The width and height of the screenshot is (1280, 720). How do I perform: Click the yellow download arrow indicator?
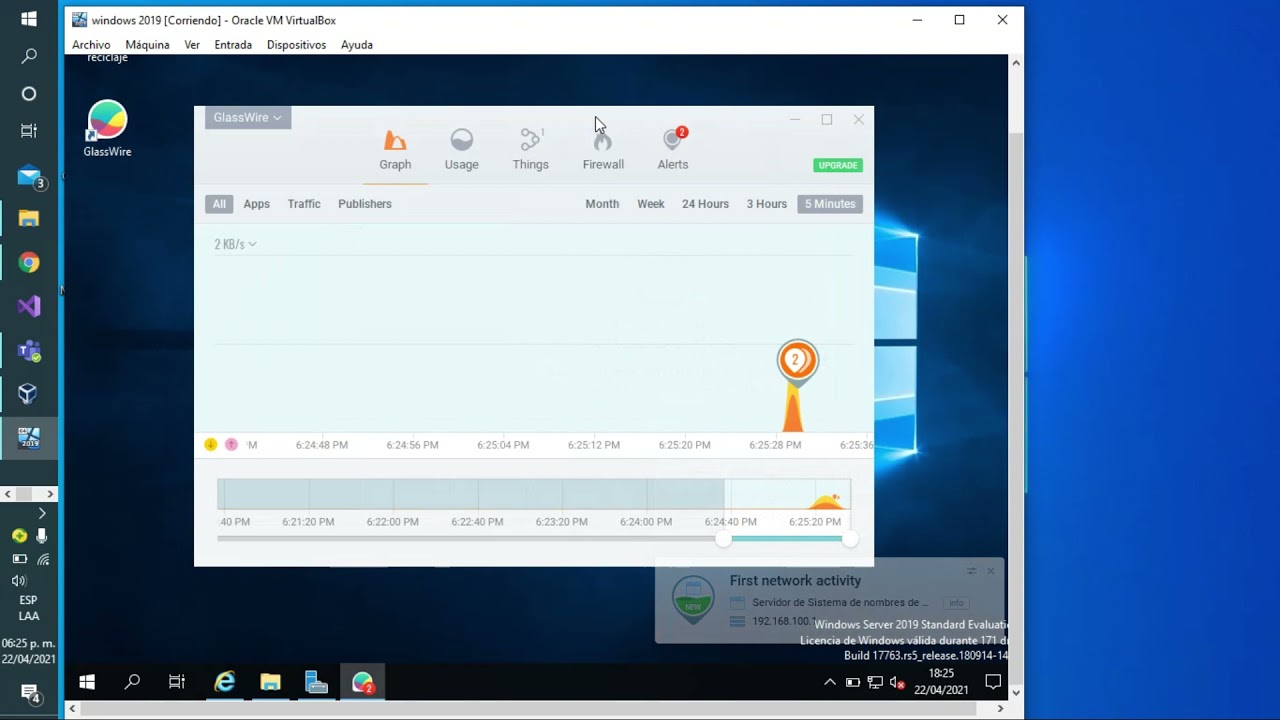210,445
